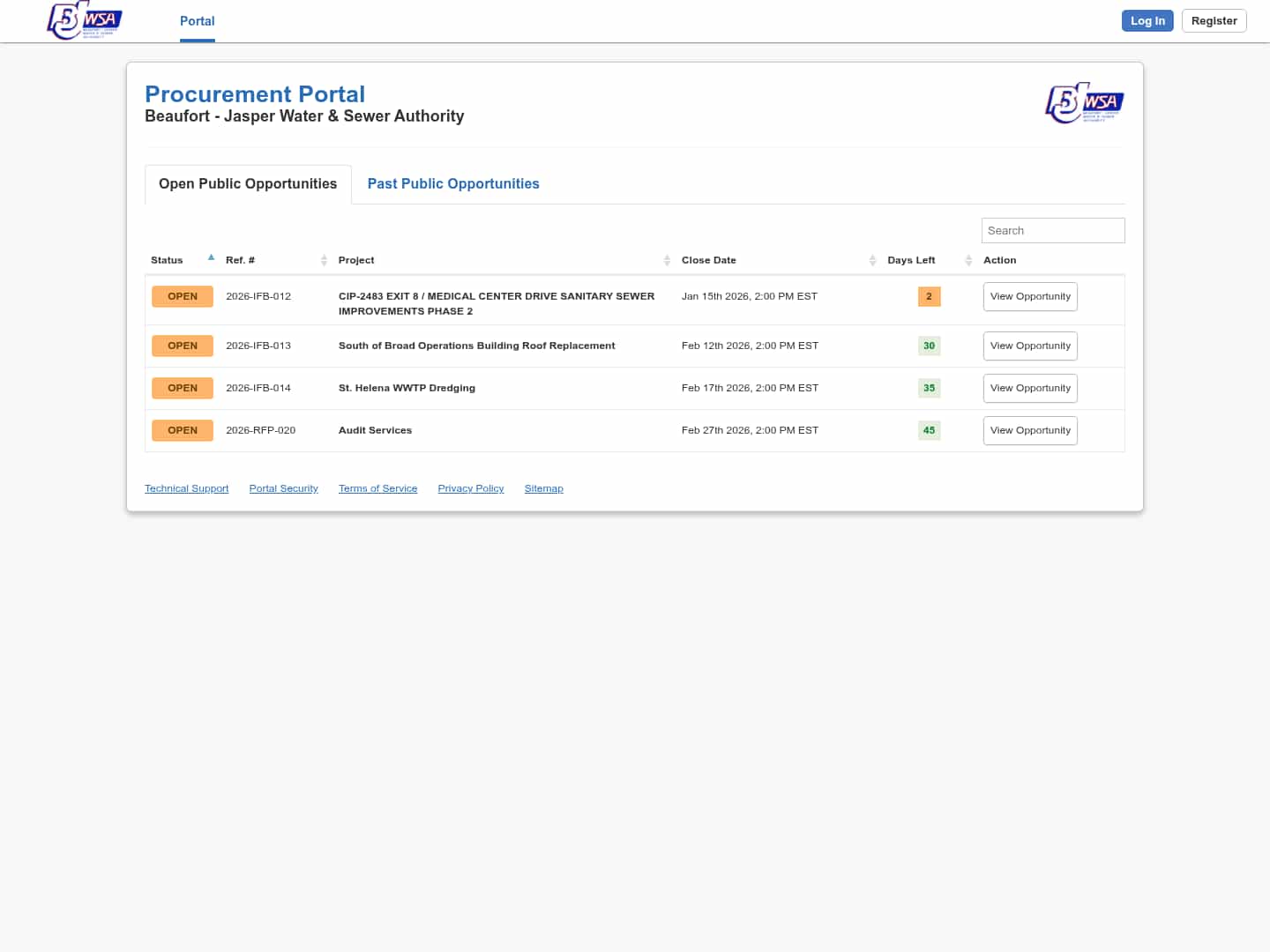Click OPEN status badge for 2026-IFB-013
This screenshot has height=952, width=1270.
pyautogui.click(x=183, y=346)
